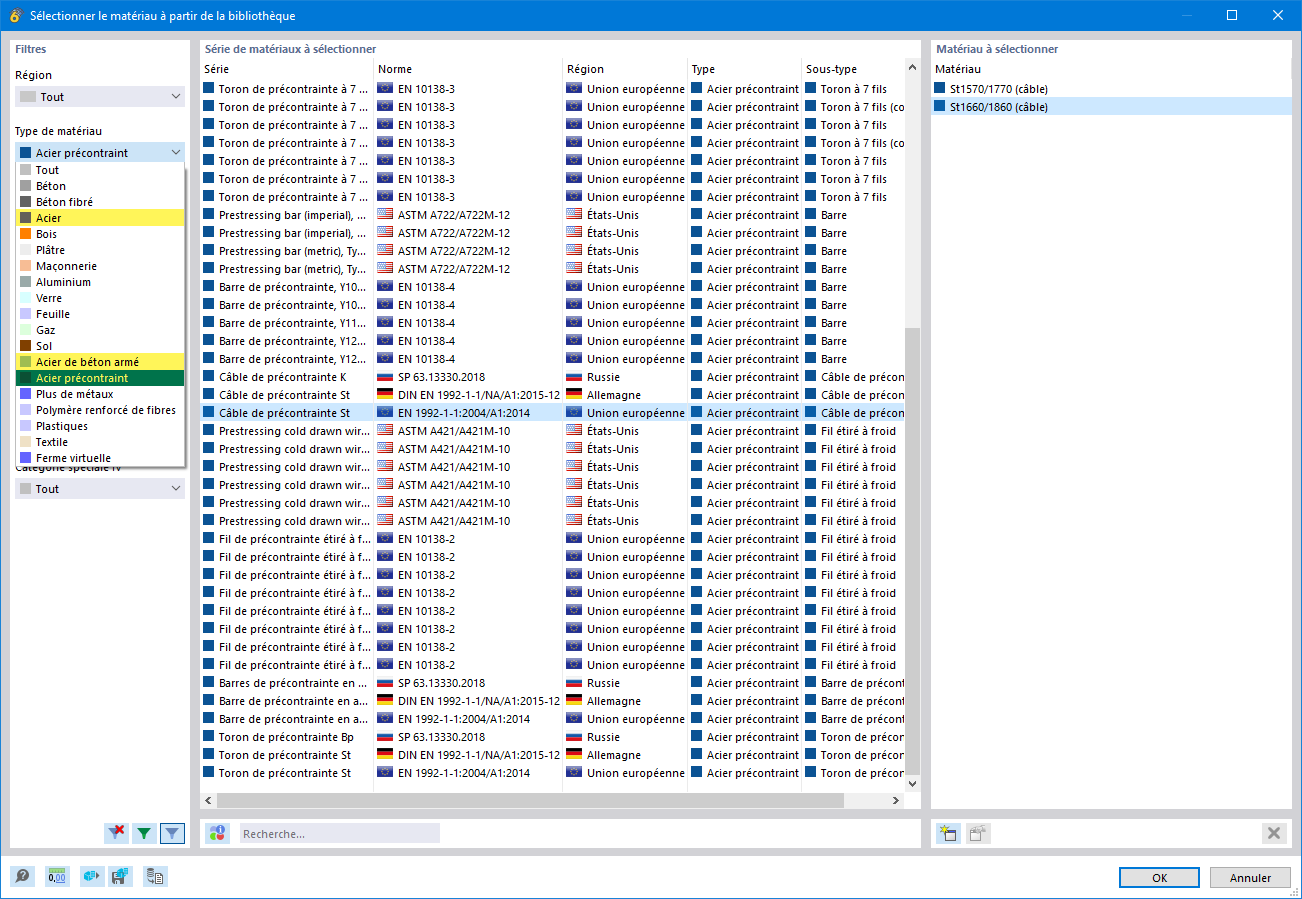Select material St1660/1860 (câble)
This screenshot has height=899, width=1302.
click(1111, 107)
